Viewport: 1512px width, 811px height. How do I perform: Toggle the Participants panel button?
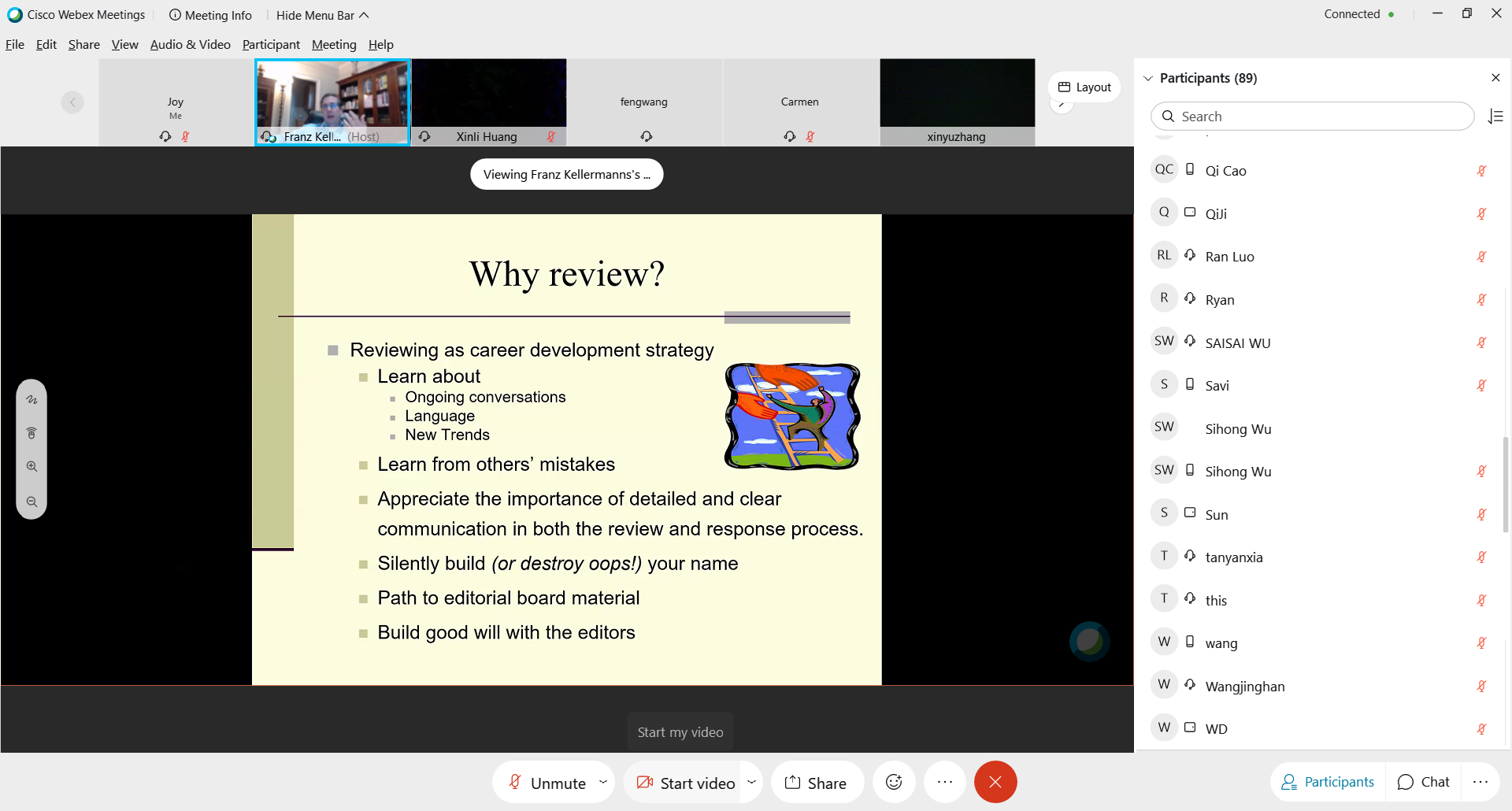pyautogui.click(x=1328, y=782)
